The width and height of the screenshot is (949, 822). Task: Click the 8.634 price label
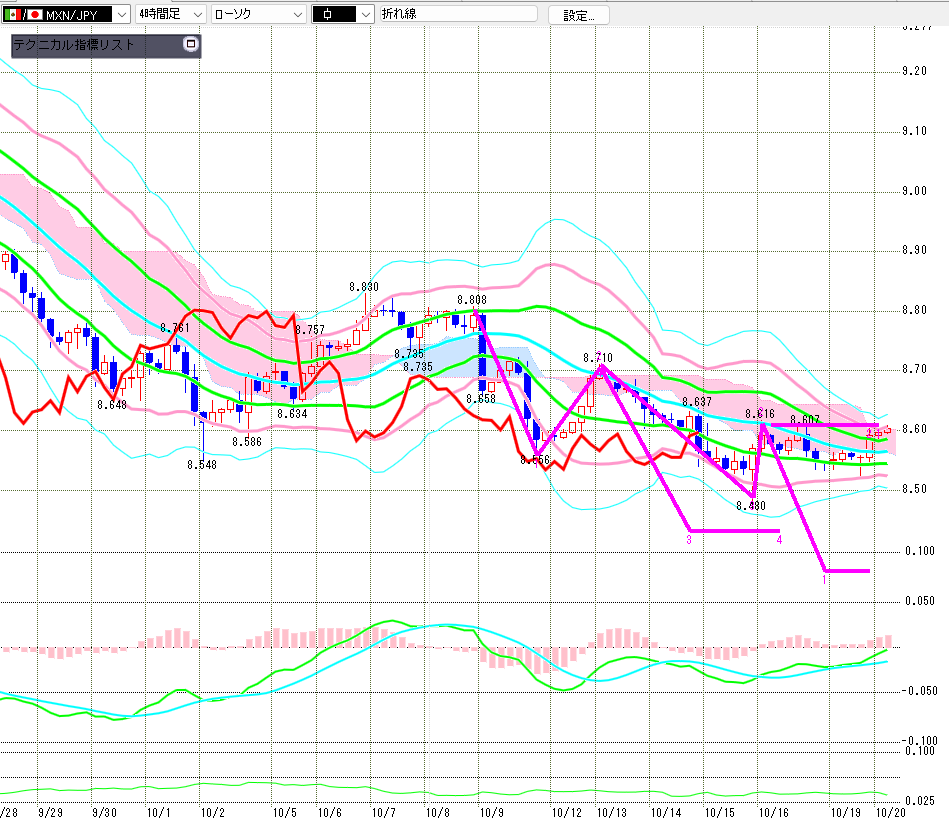point(292,413)
